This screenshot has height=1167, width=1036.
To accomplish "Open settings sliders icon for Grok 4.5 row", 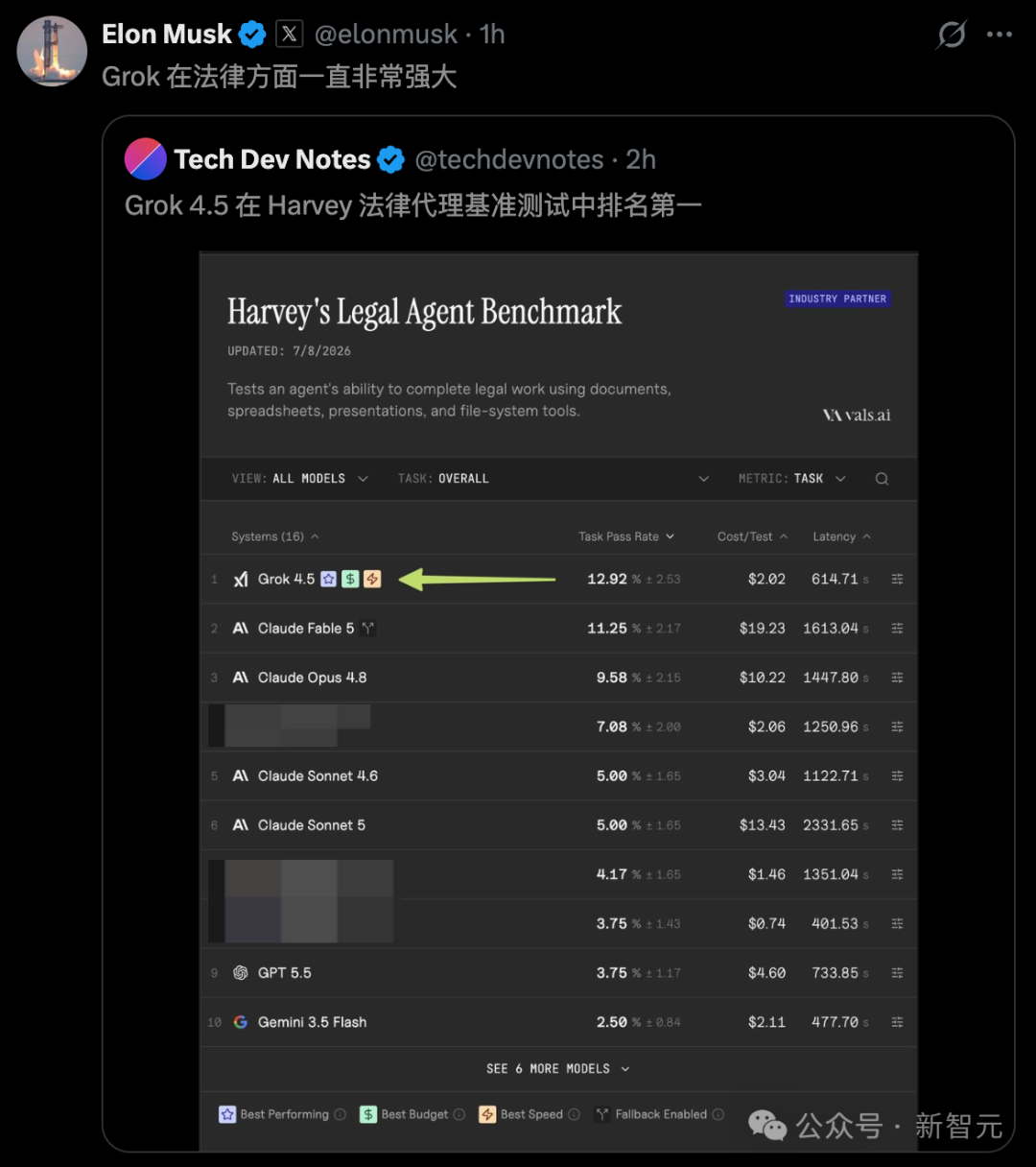I will (897, 580).
